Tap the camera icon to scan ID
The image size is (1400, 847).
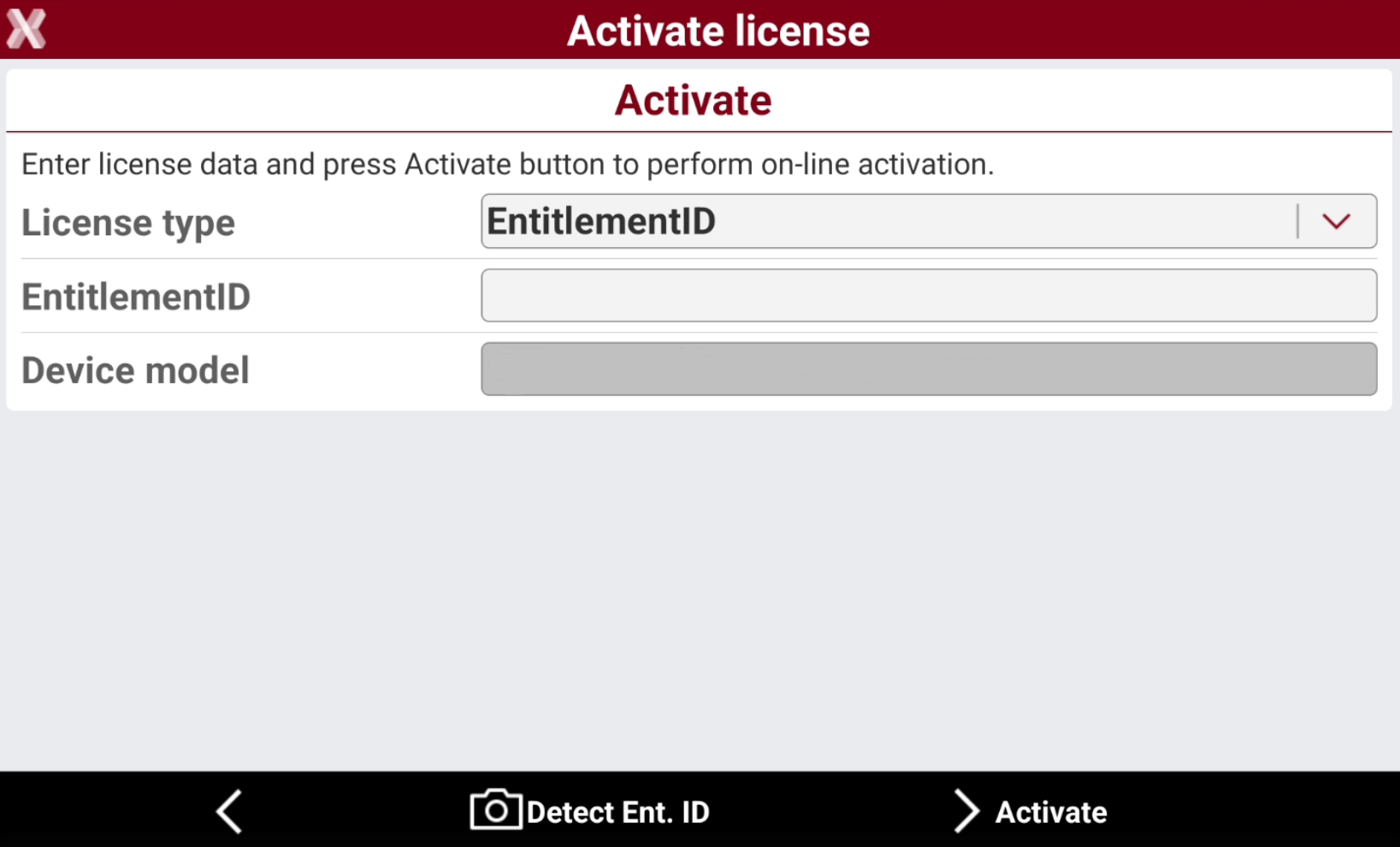(x=496, y=810)
